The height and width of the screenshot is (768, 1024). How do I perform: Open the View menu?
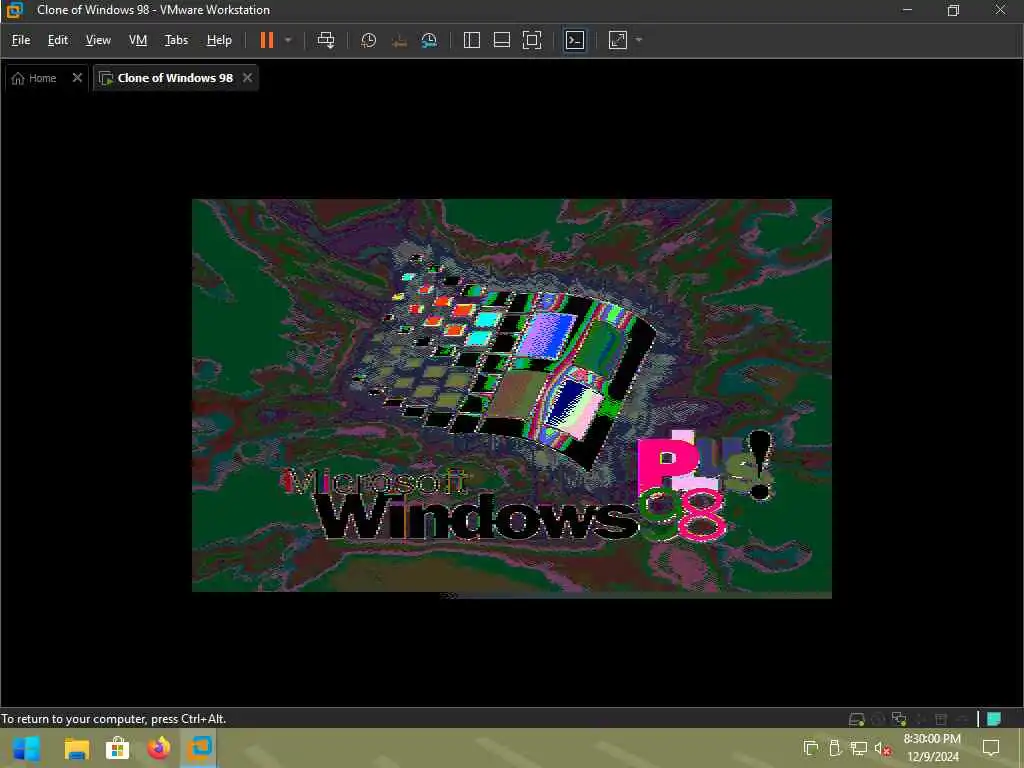(x=98, y=40)
